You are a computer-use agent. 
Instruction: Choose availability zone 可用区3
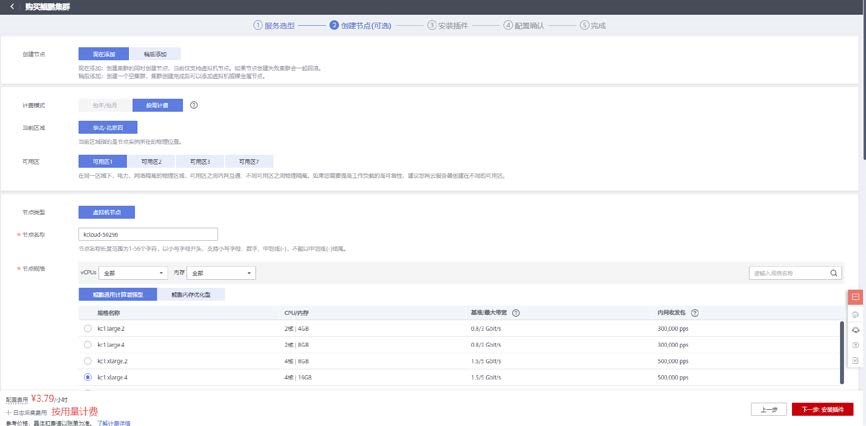pyautogui.click(x=200, y=161)
